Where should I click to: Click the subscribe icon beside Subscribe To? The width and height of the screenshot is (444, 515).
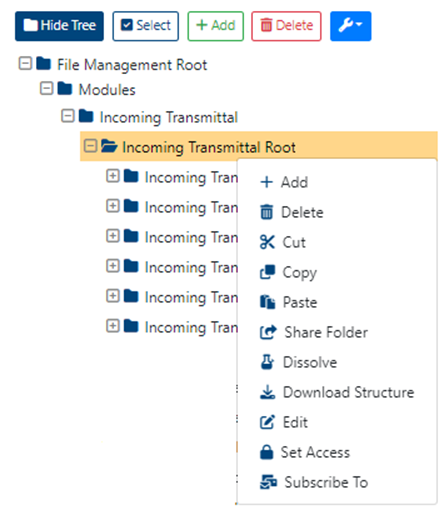coord(268,482)
